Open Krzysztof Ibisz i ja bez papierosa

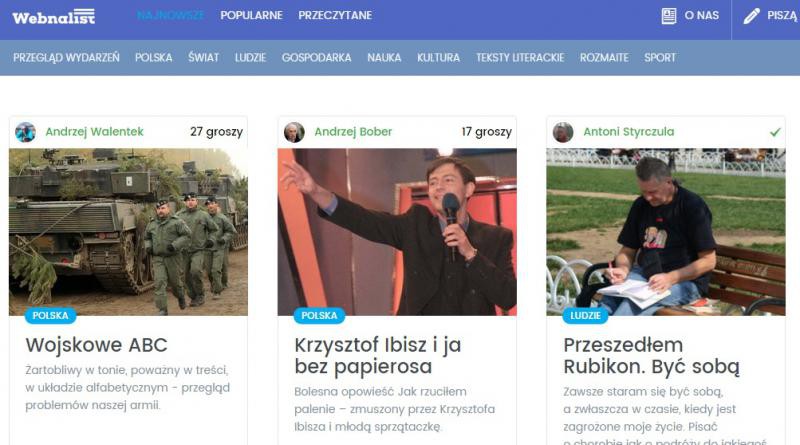click(378, 356)
